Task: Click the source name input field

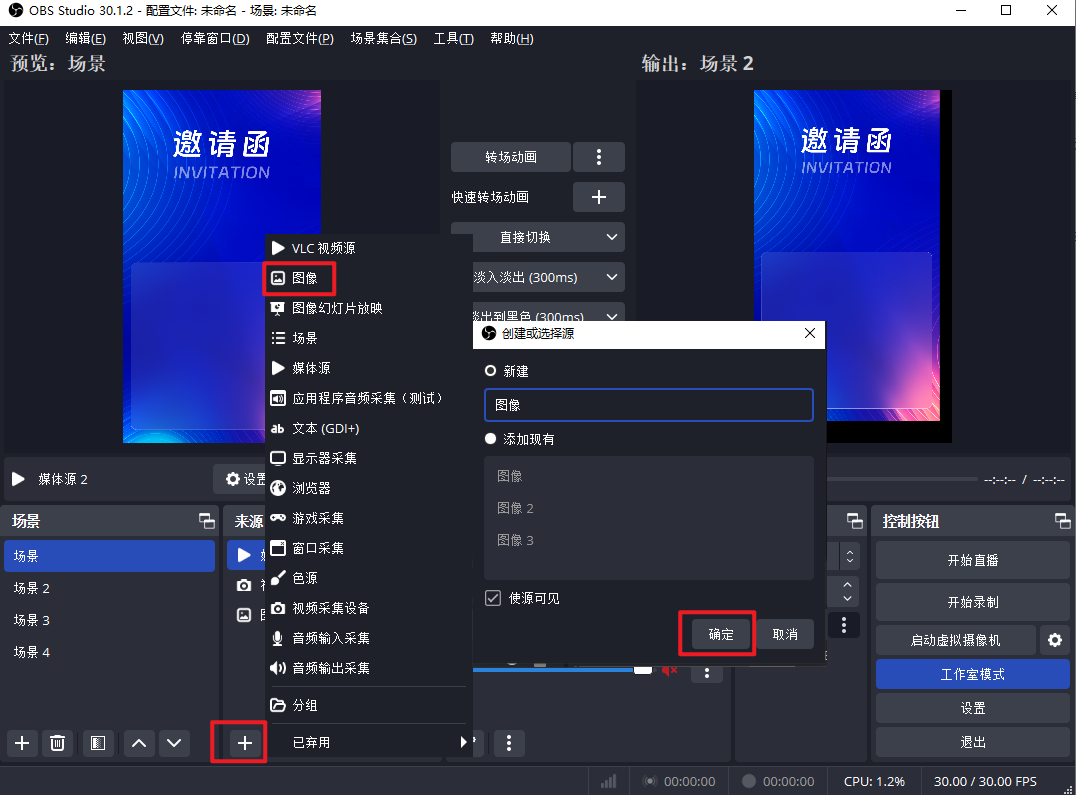Action: click(648, 405)
